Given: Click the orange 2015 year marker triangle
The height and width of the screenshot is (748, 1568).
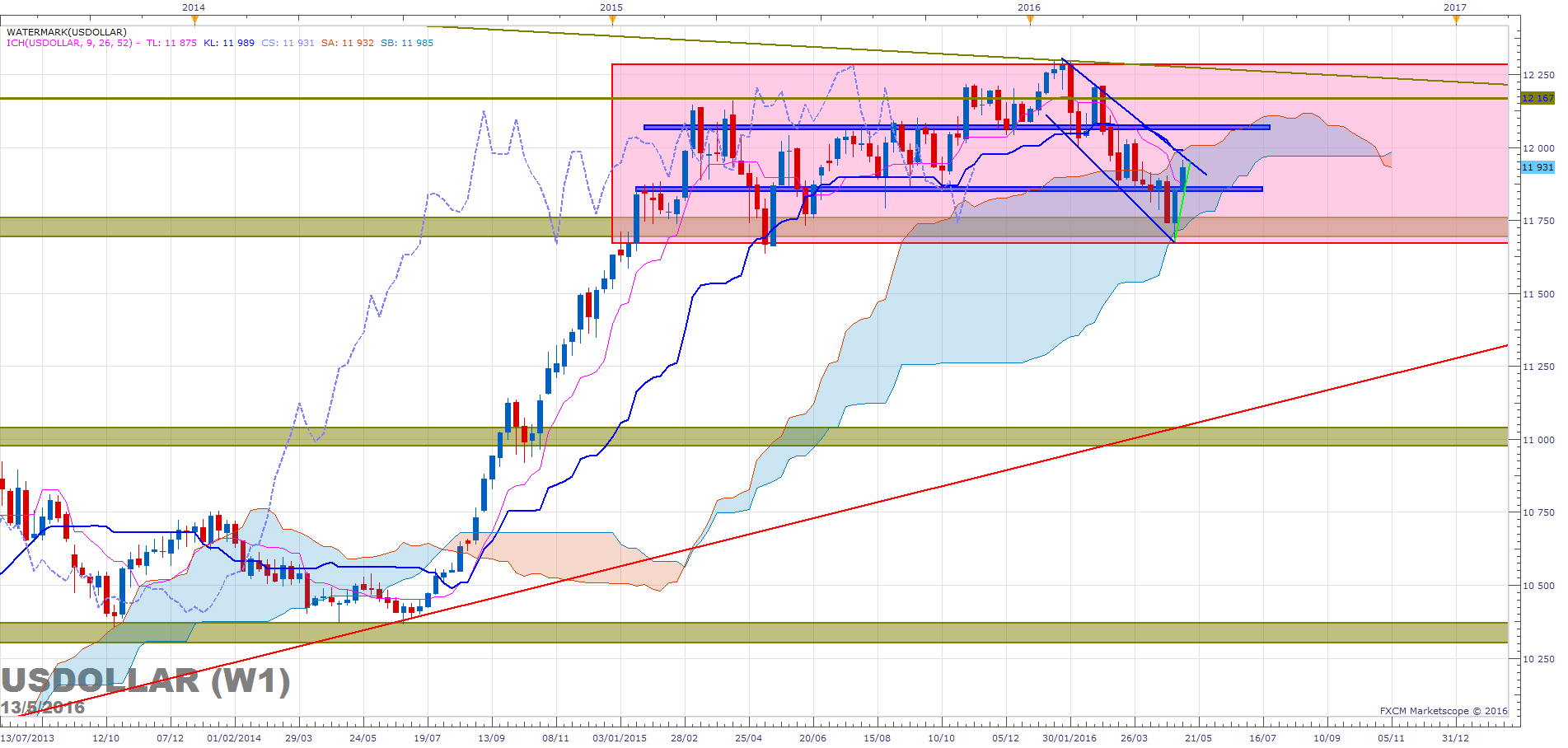Looking at the screenshot, I should [x=611, y=20].
